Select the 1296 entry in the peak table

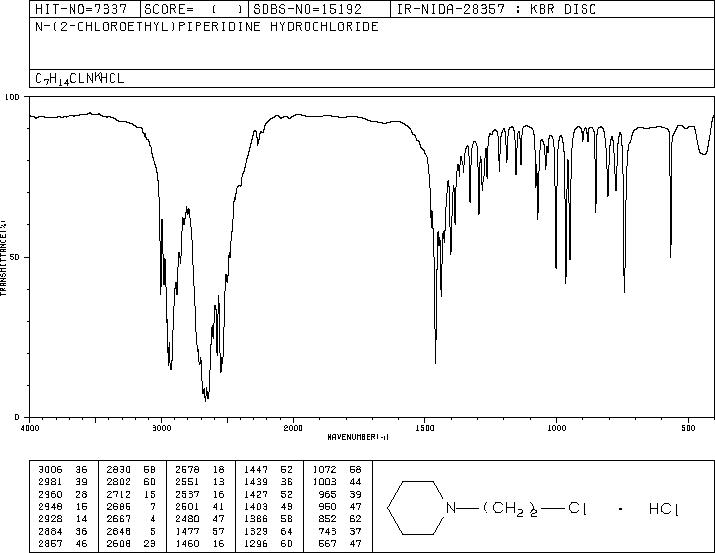pos(269,544)
